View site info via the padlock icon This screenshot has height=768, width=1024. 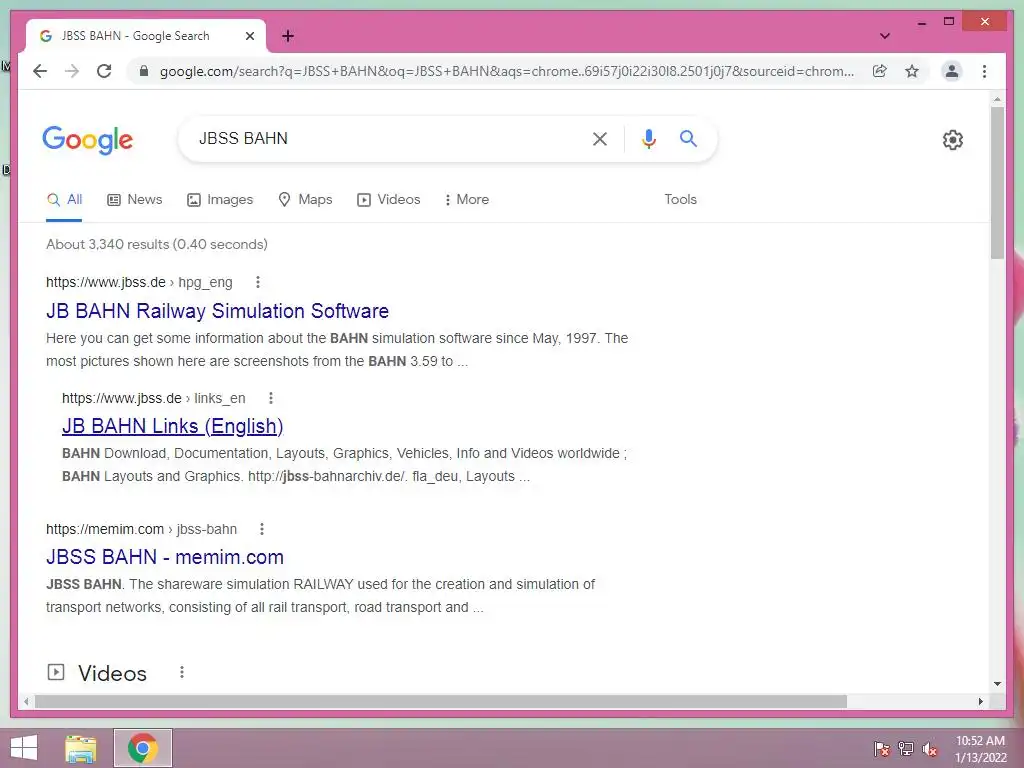pyautogui.click(x=144, y=71)
